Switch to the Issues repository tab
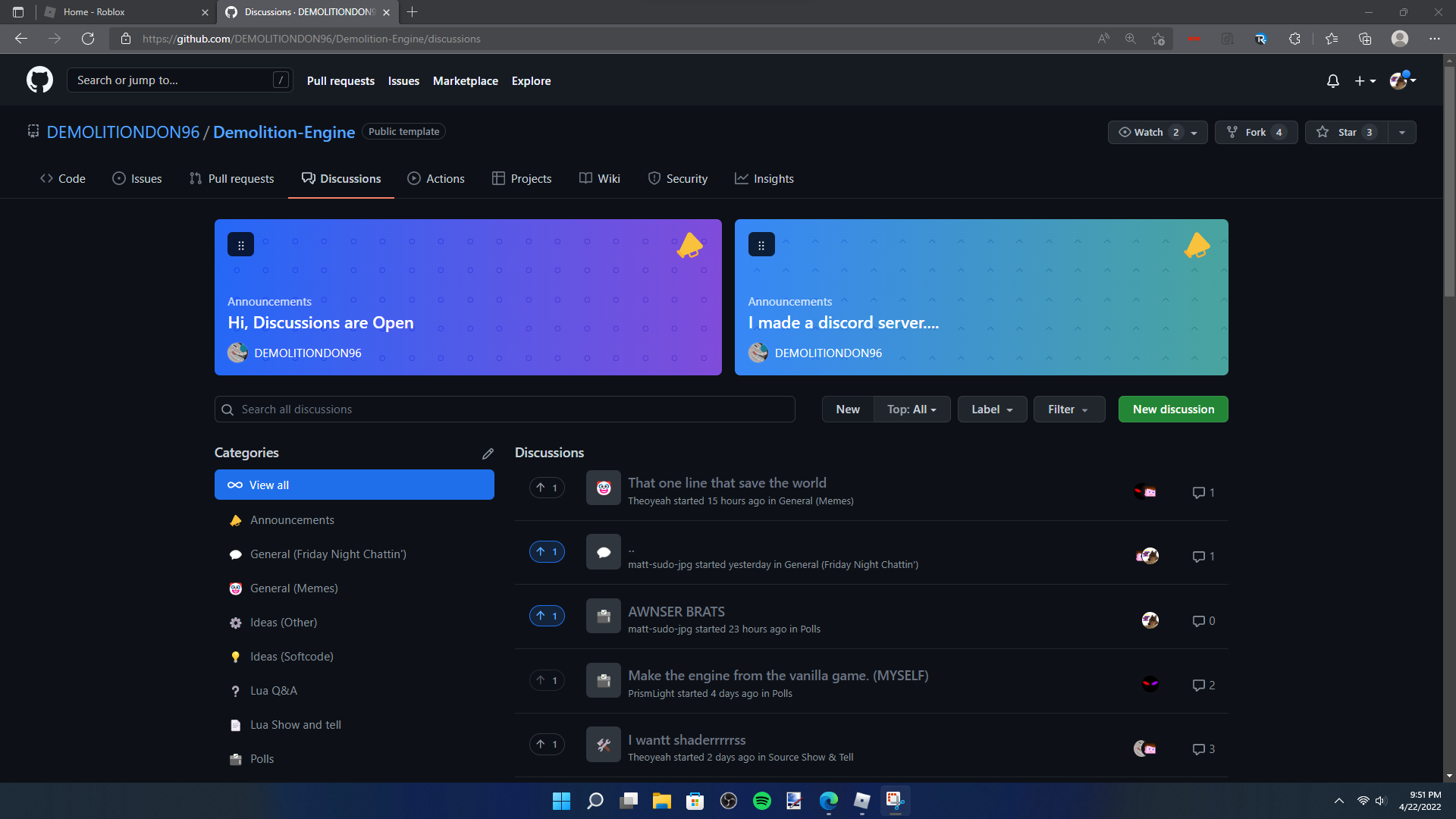Screen dimensions: 1456x819 pos(137,179)
